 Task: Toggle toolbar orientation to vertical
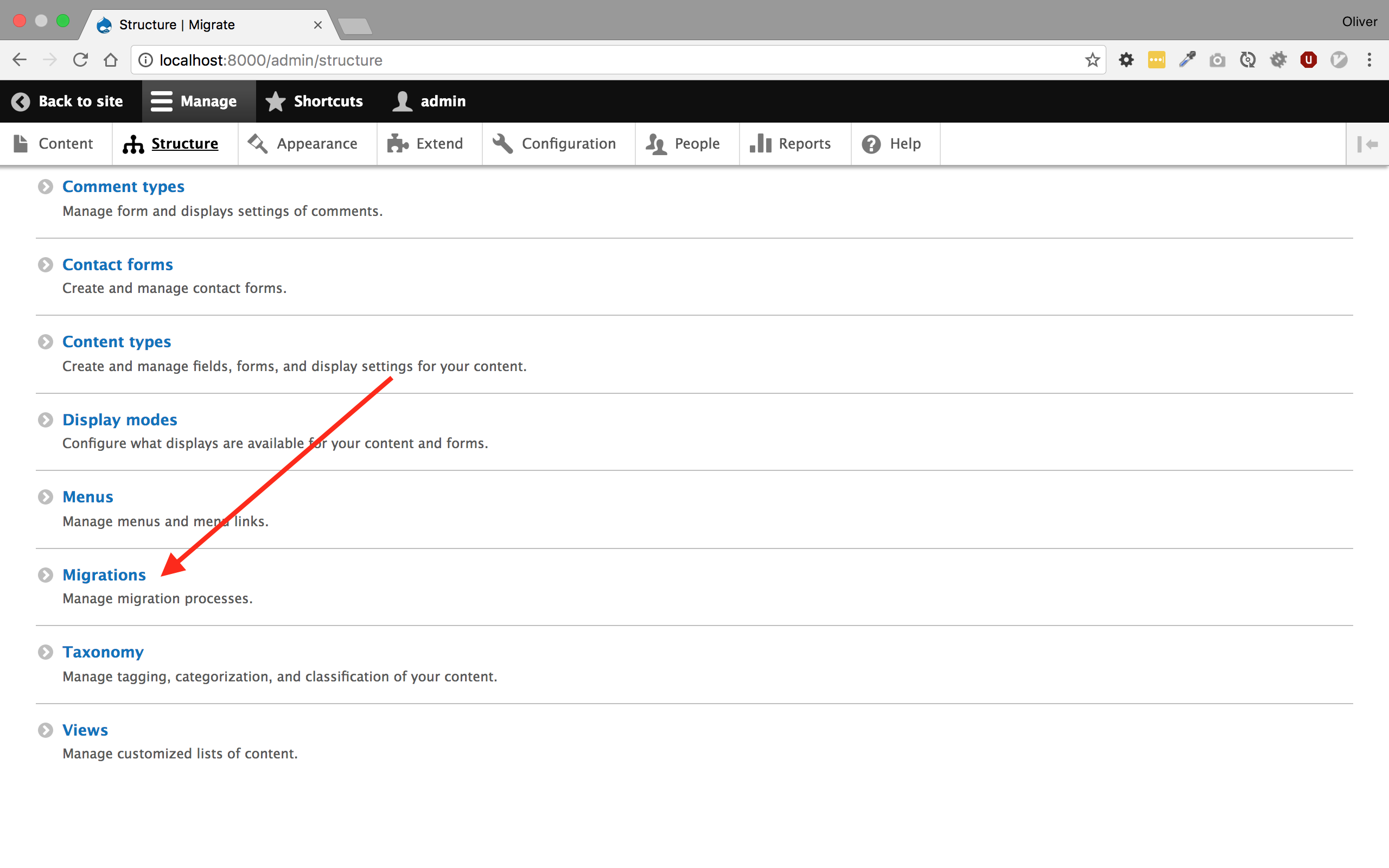1367,144
